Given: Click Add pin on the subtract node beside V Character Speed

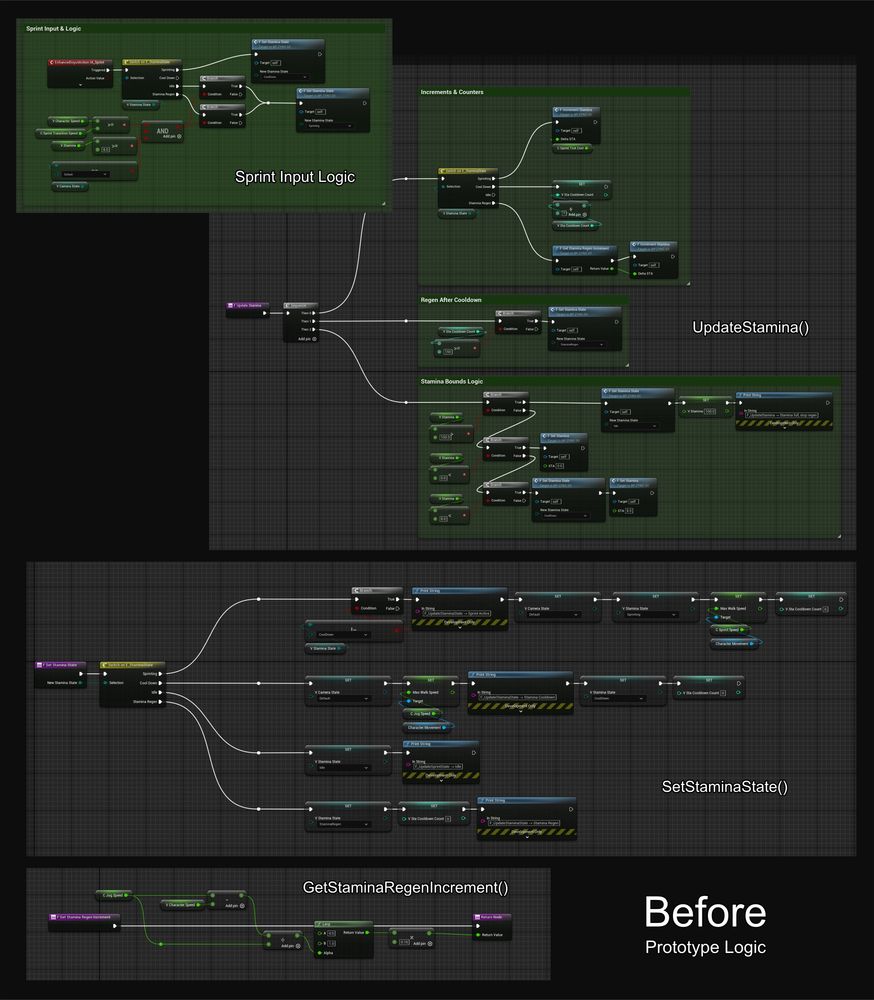Looking at the screenshot, I should coord(235,906).
